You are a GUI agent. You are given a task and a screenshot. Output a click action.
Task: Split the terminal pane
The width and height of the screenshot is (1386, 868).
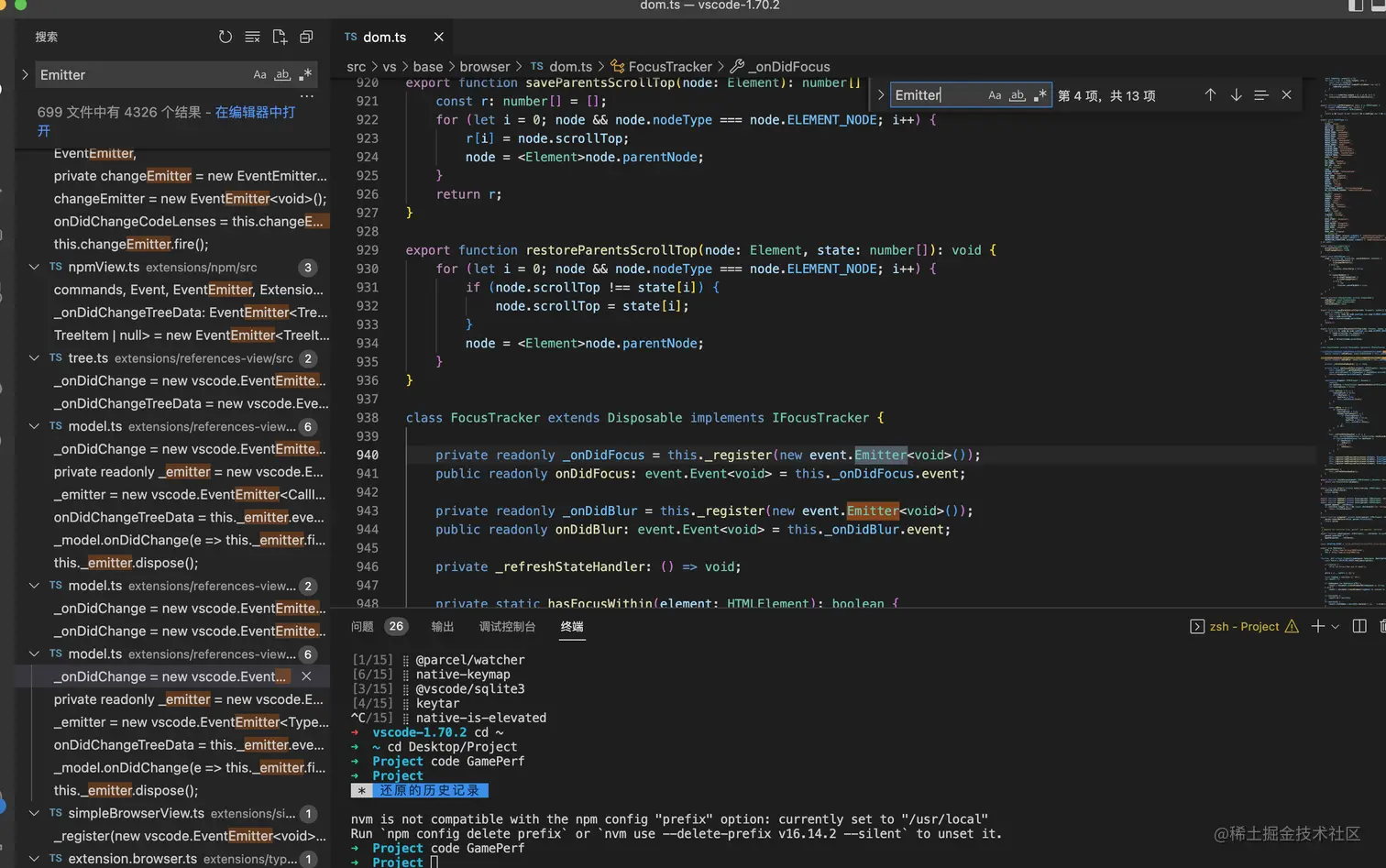[1358, 626]
